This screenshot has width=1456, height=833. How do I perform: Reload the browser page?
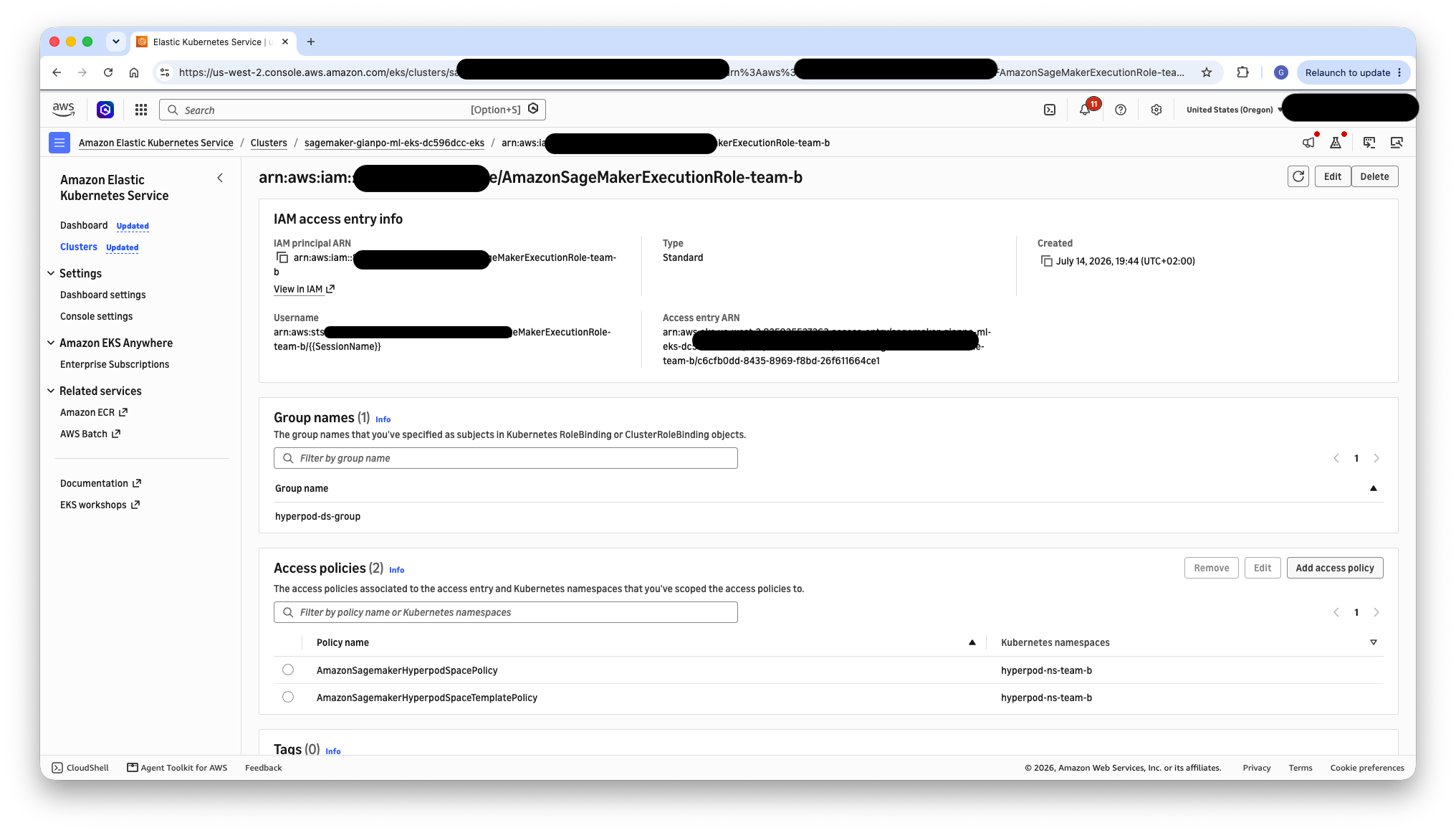(108, 72)
